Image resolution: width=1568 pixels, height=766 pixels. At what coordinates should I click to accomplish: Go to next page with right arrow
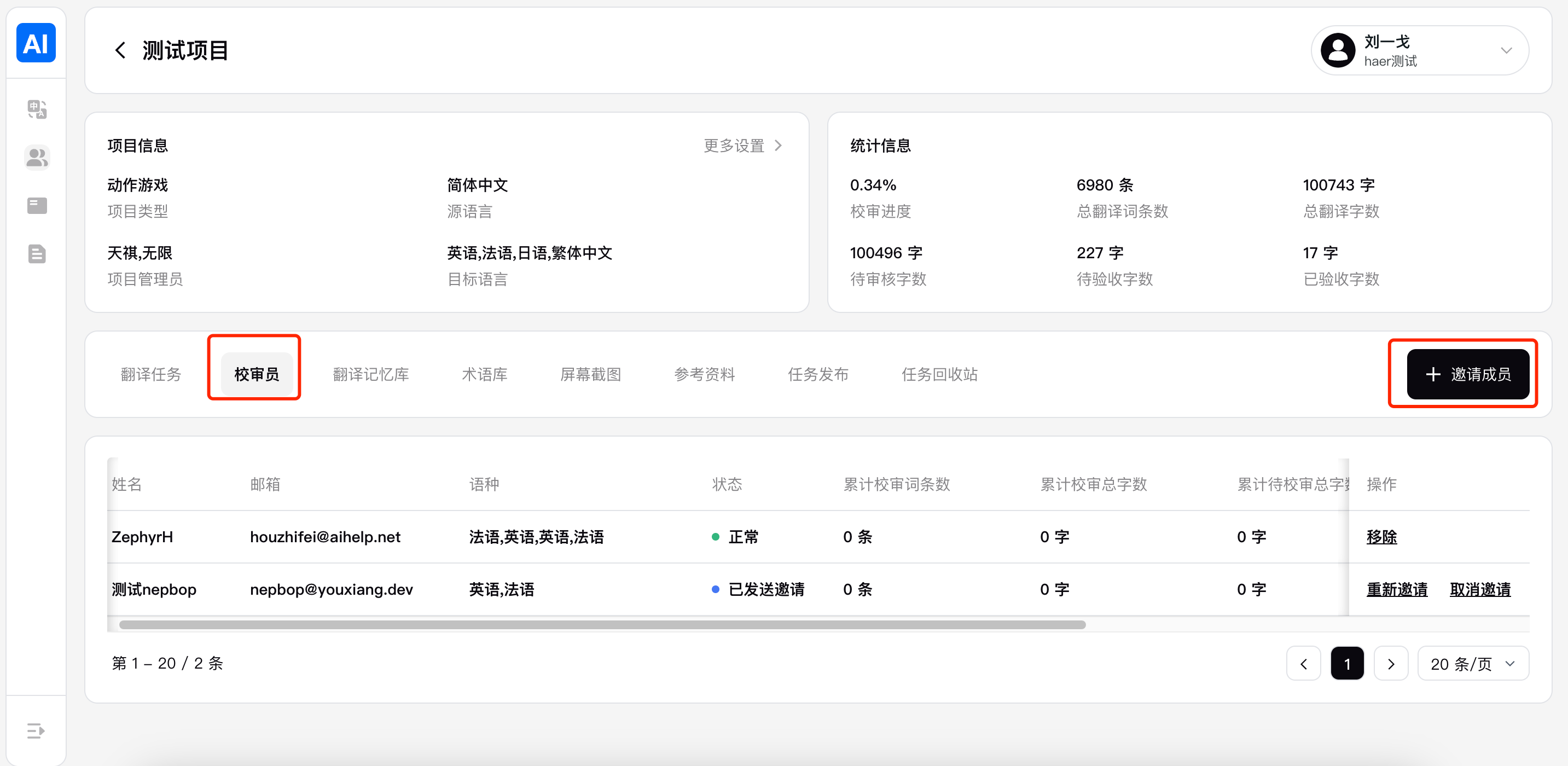tap(1391, 663)
